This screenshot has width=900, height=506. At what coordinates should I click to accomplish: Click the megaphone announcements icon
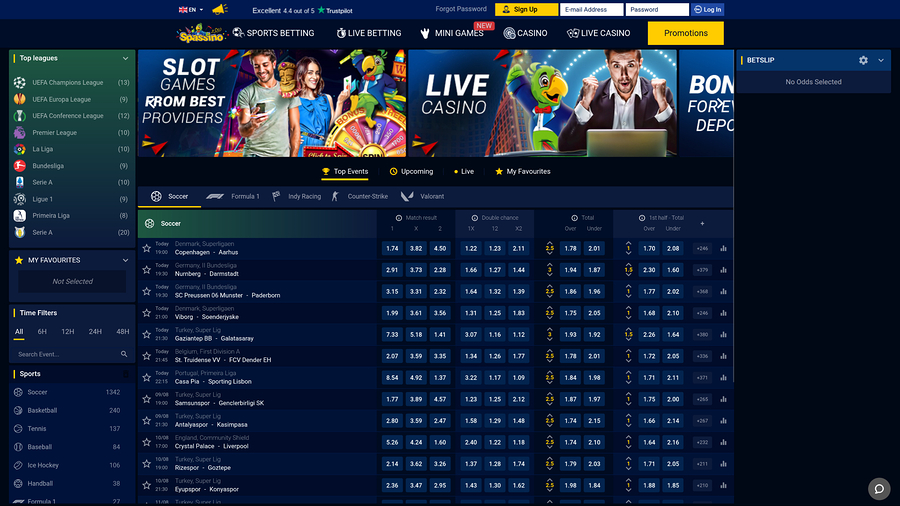coord(220,9)
